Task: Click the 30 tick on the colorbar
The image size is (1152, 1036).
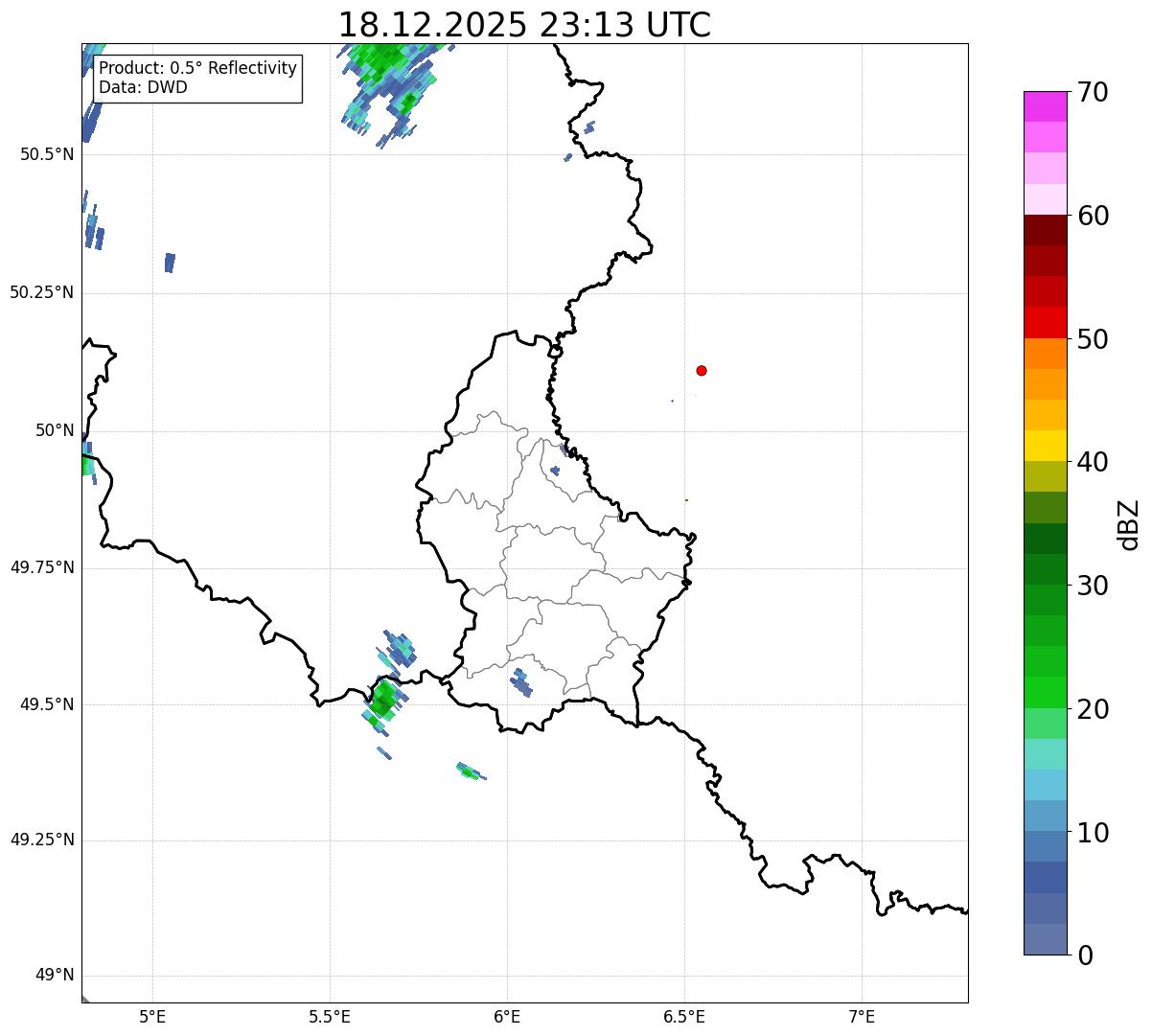Action: pos(1093,586)
